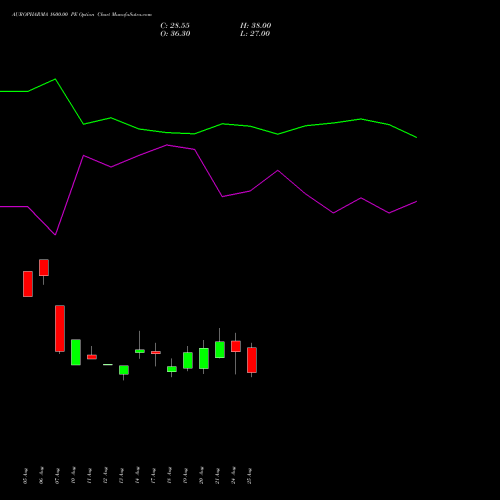Viewport: 500px width, 500px height.
Task: Select the low value 'L: 27.00'
Action: (255, 34)
